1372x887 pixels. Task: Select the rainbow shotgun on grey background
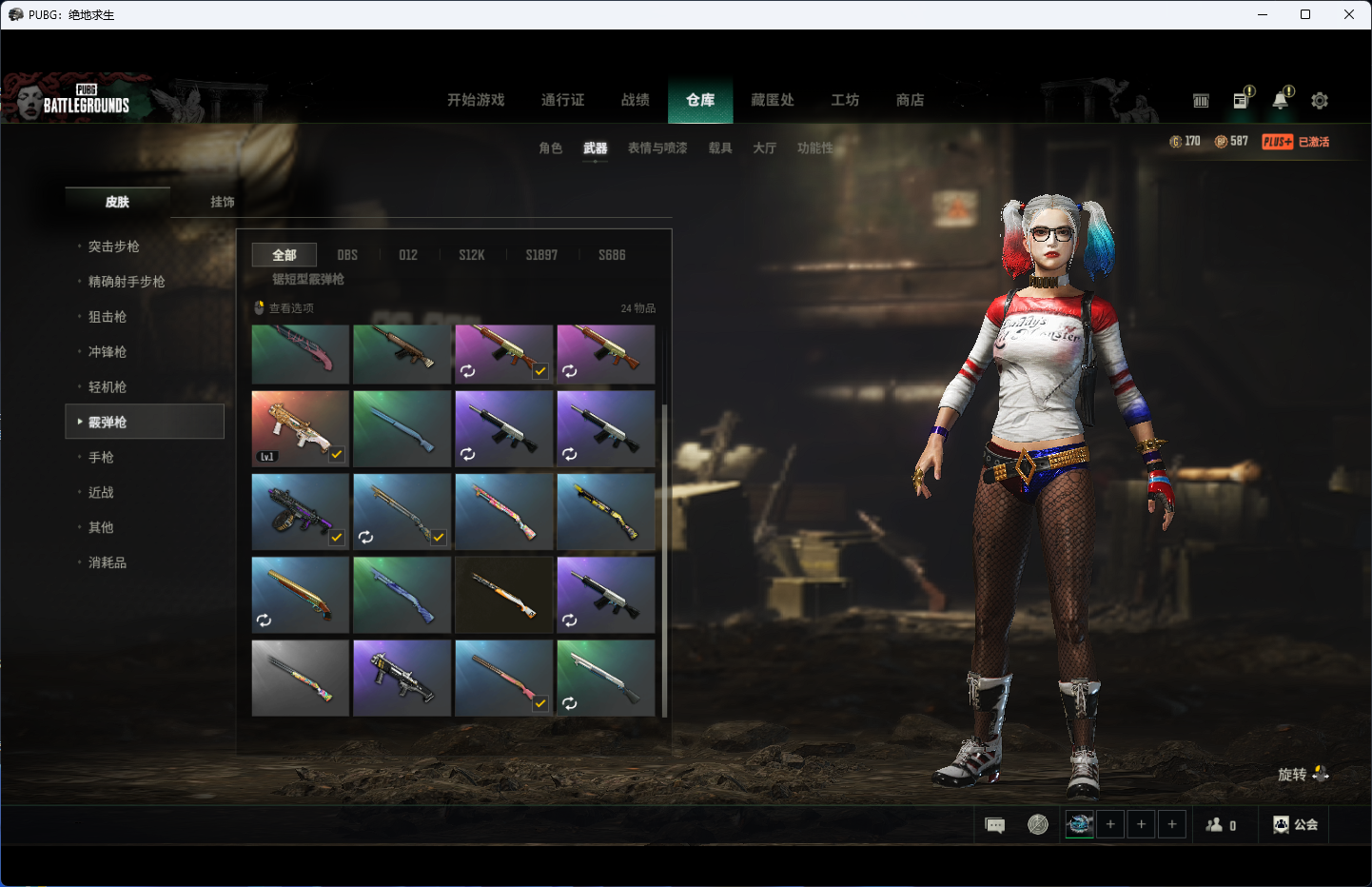coord(301,678)
